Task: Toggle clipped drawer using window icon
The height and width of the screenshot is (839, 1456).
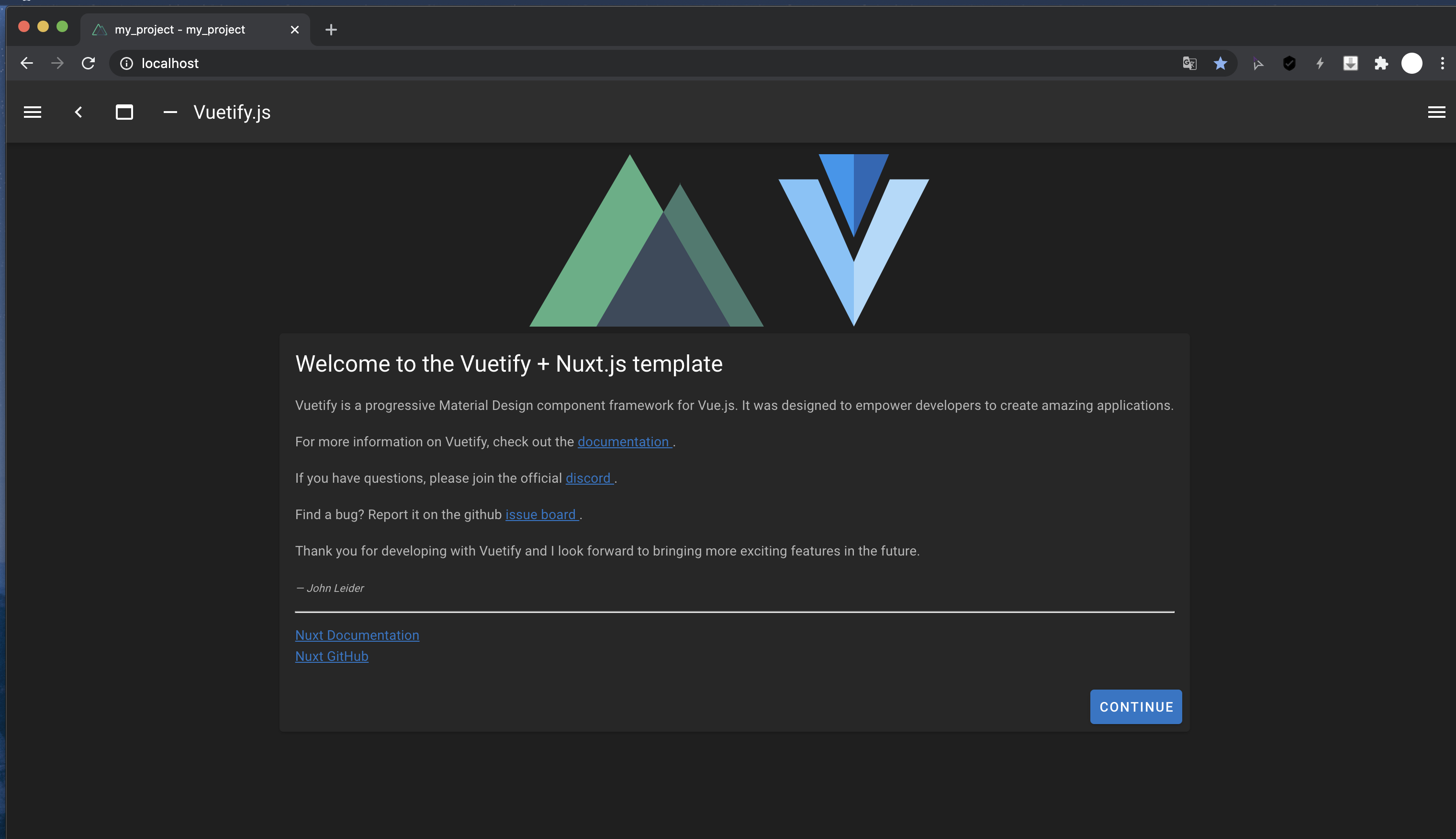Action: coord(124,112)
